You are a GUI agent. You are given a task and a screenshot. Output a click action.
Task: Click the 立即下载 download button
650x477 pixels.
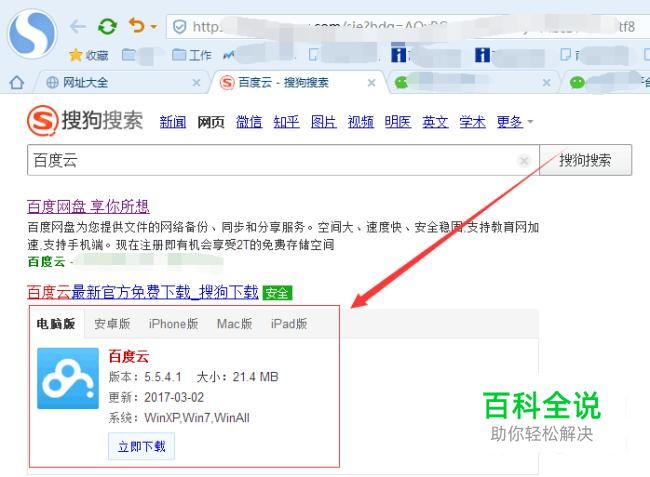(141, 446)
